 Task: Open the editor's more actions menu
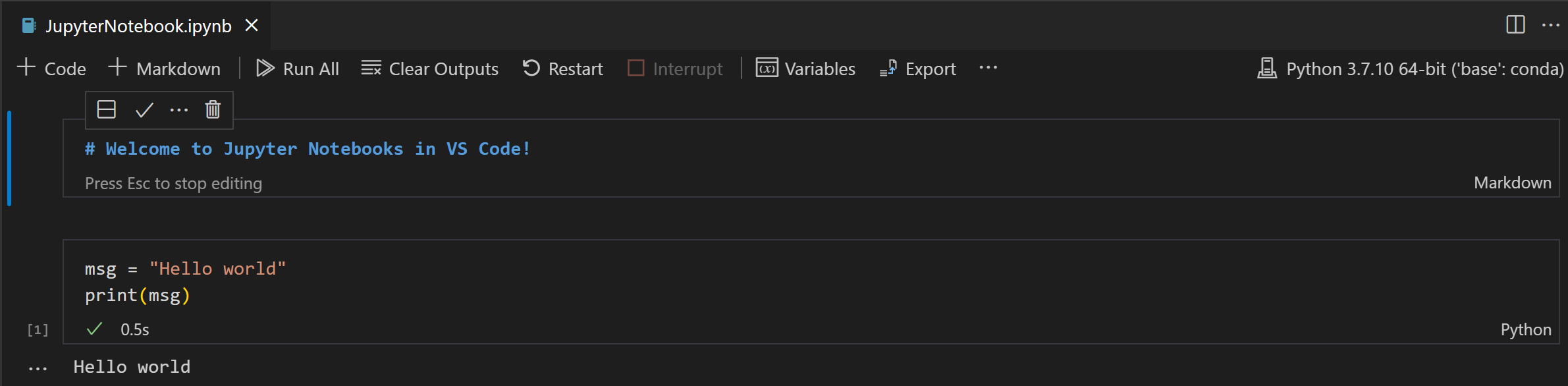pyautogui.click(x=1552, y=25)
